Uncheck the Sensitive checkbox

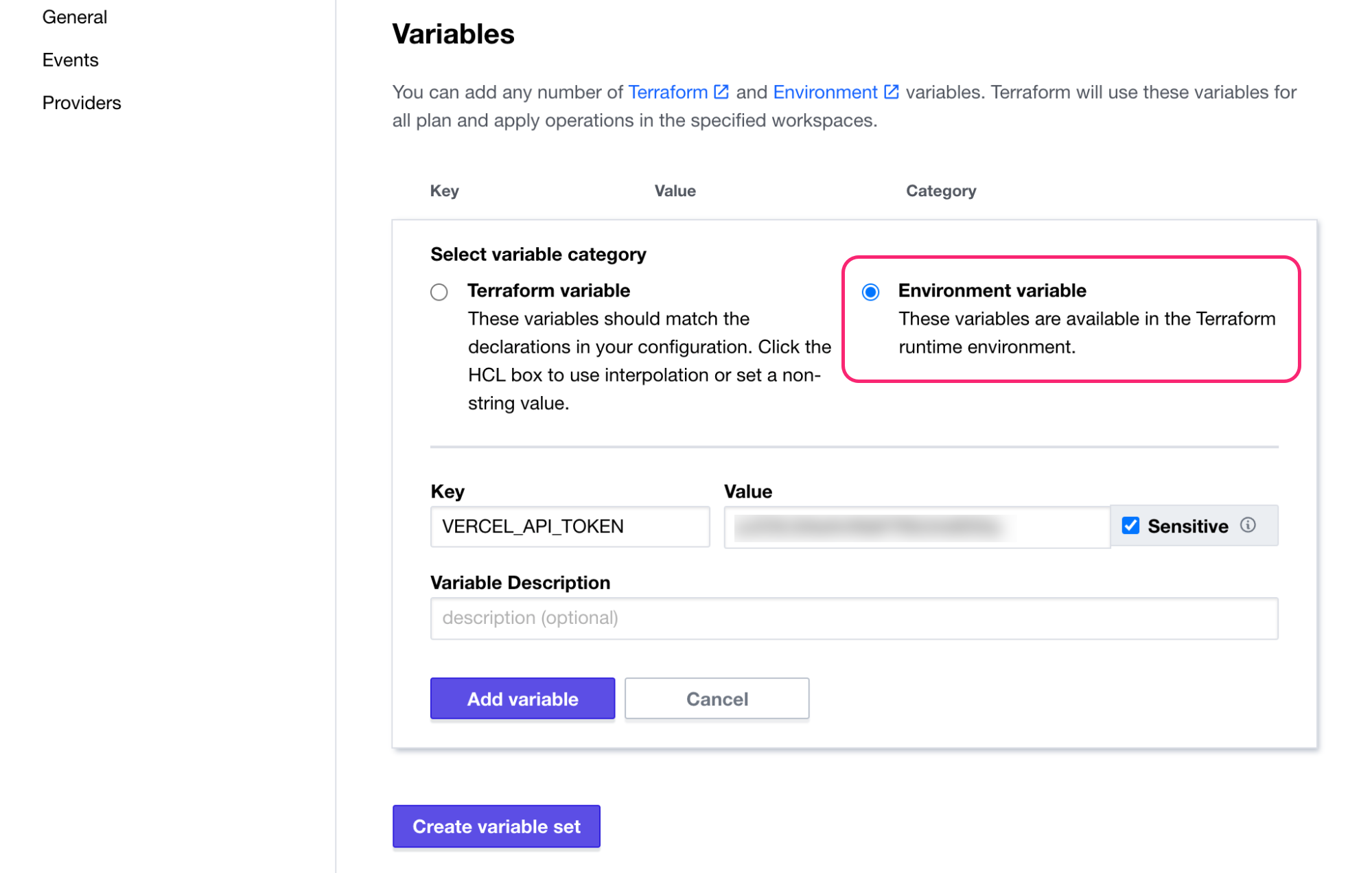1130,525
